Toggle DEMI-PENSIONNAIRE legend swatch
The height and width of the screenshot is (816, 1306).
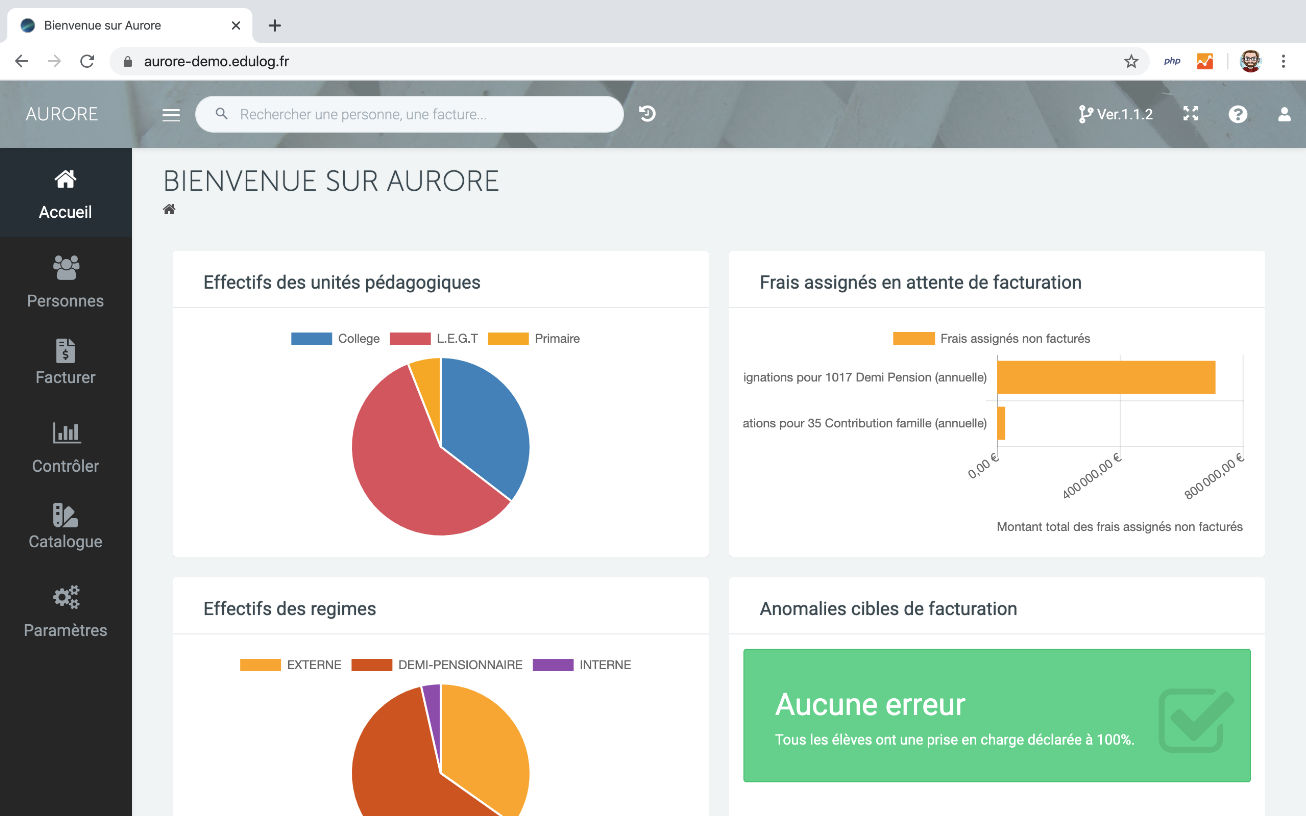[372, 665]
